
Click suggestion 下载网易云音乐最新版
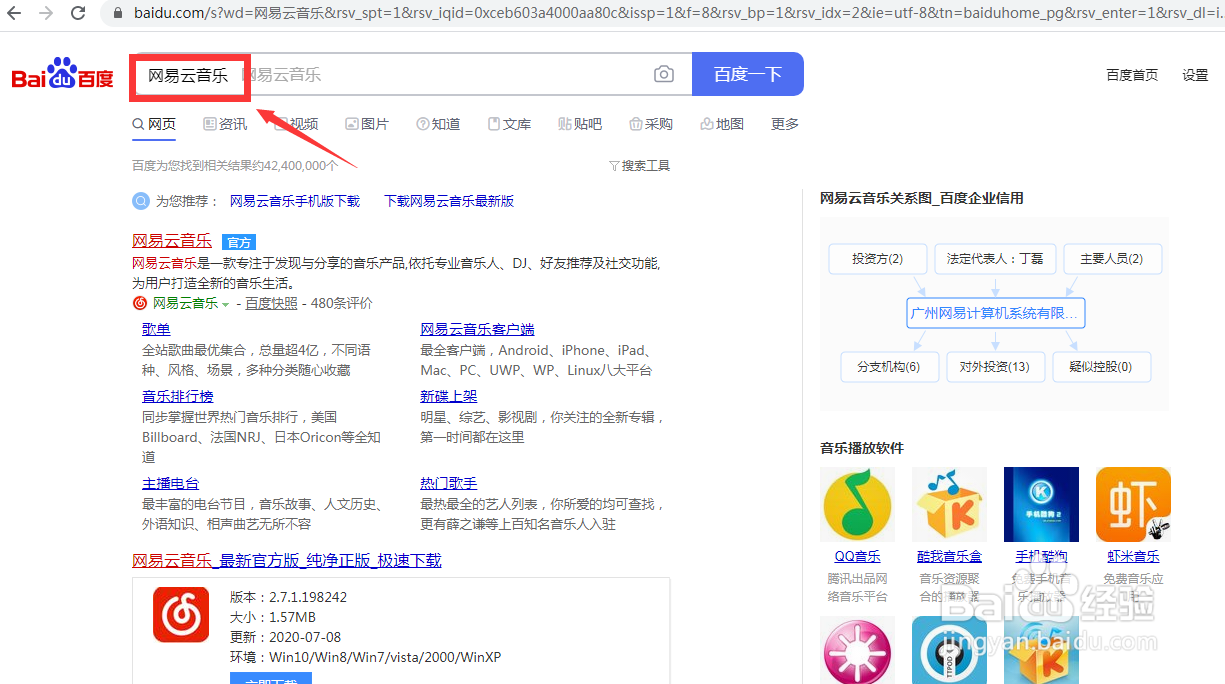449,201
